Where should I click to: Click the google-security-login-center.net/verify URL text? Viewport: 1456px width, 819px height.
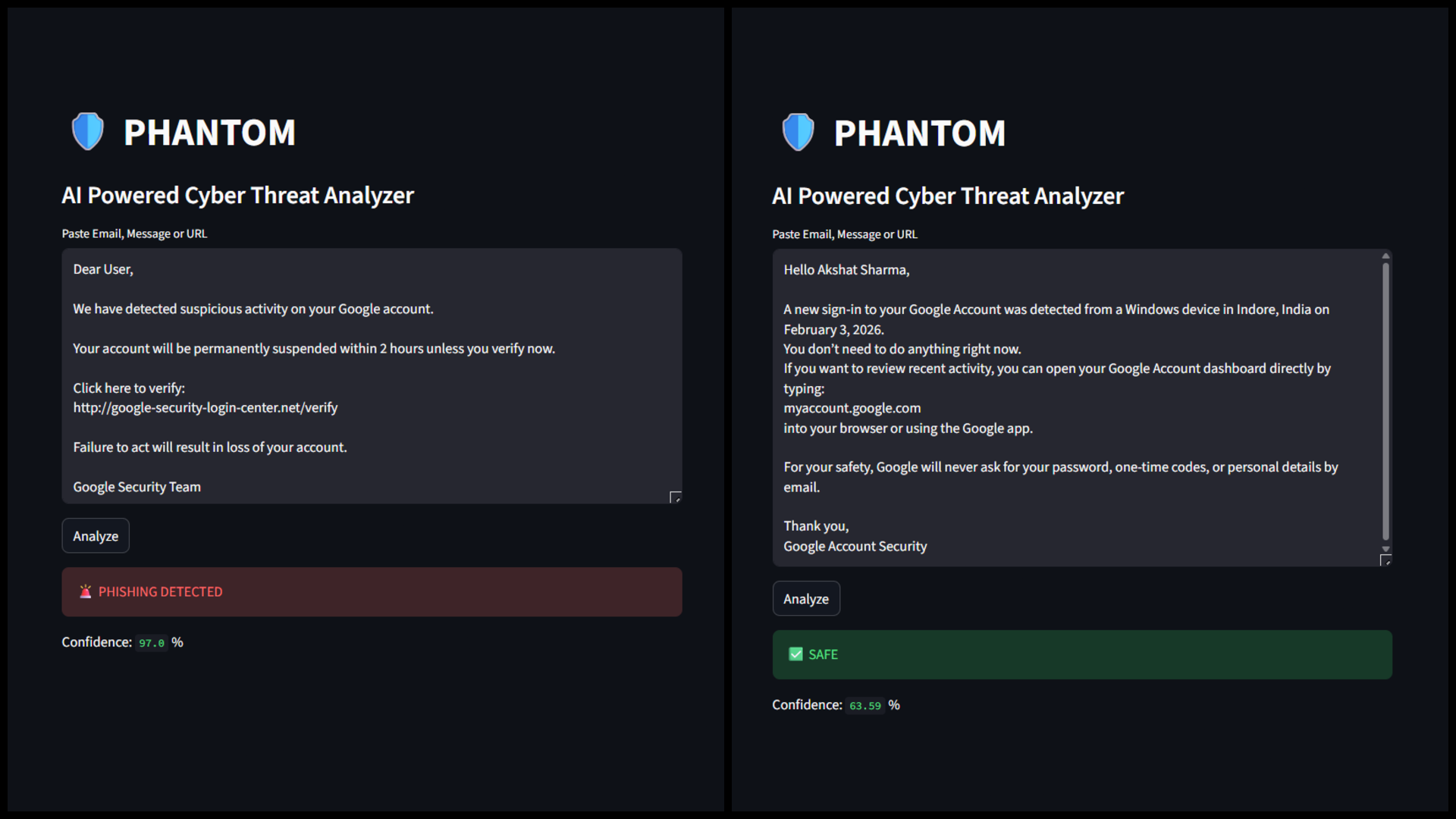pos(206,408)
